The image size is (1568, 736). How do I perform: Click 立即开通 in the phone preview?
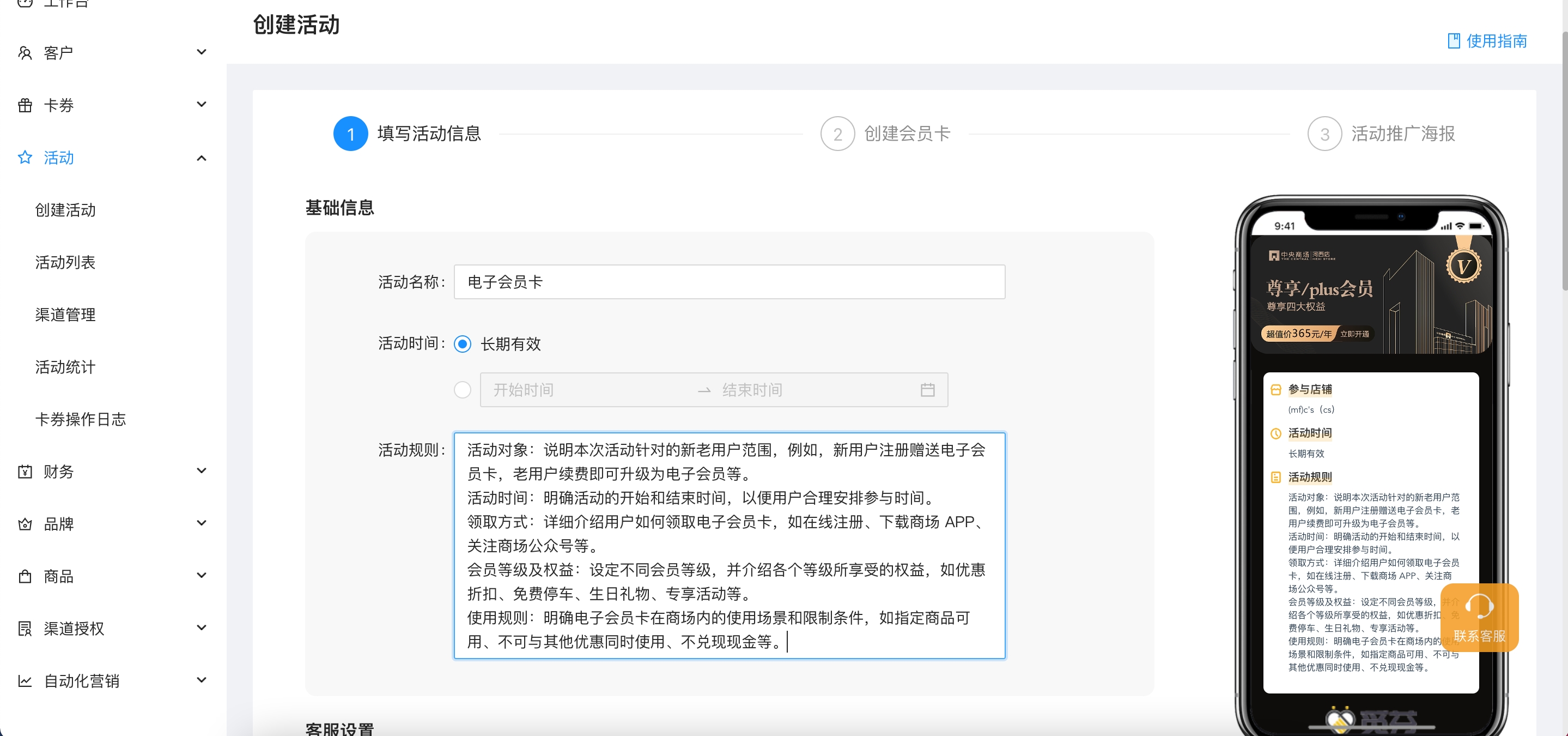(x=1354, y=334)
